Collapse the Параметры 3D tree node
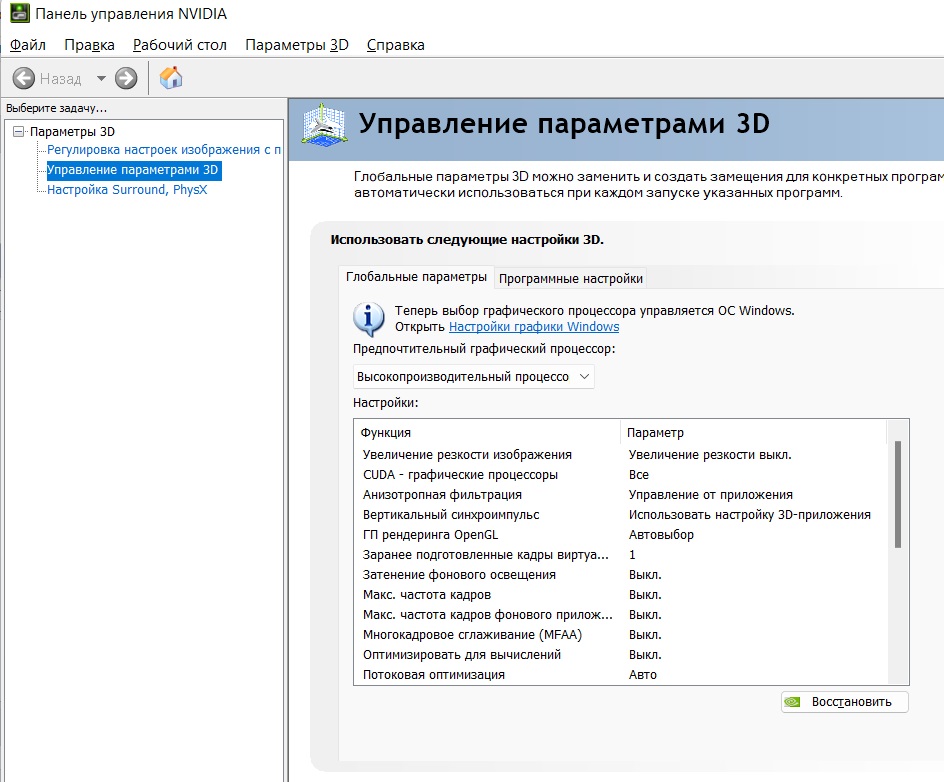 [19, 131]
